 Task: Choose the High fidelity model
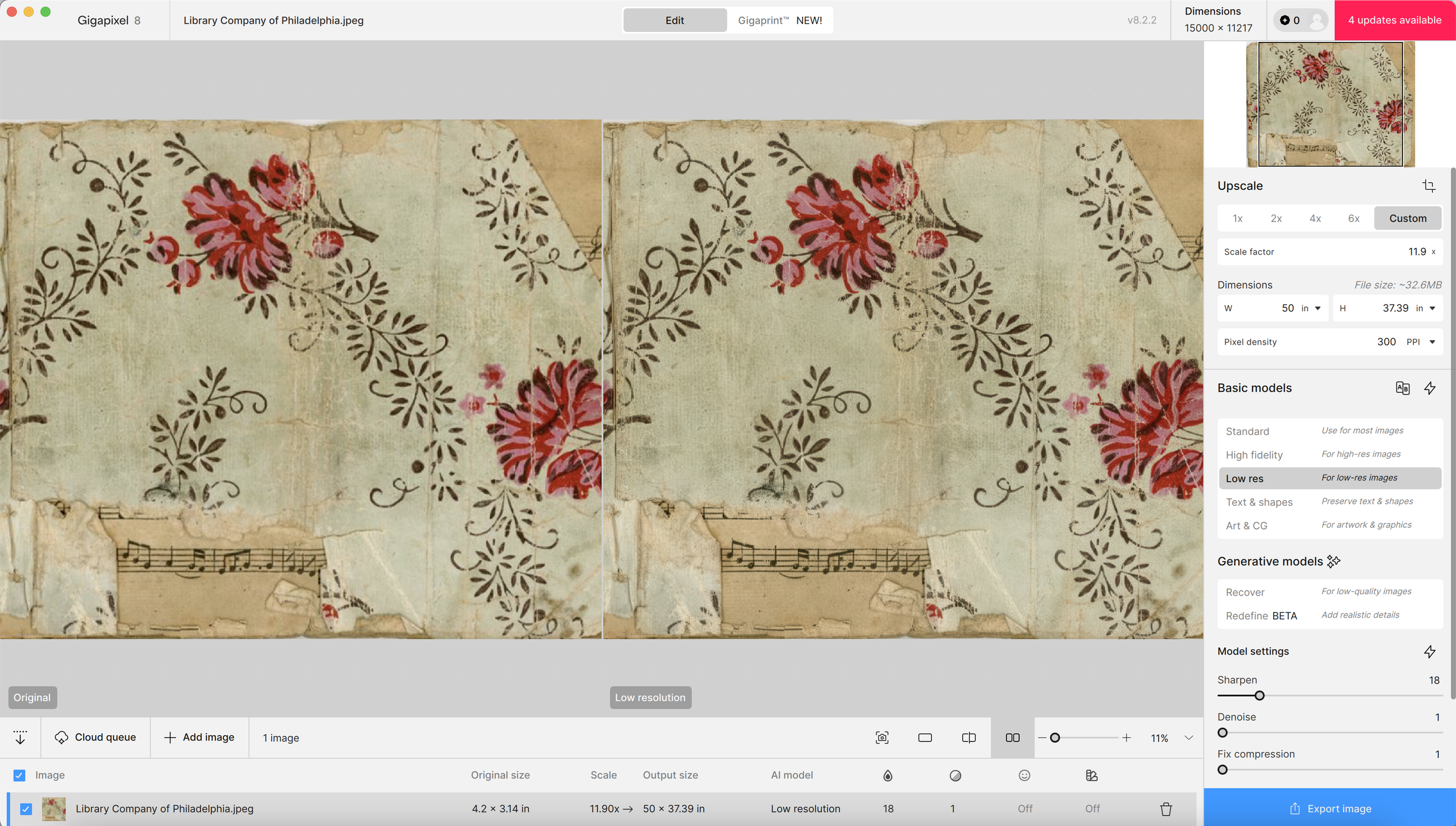(1330, 455)
